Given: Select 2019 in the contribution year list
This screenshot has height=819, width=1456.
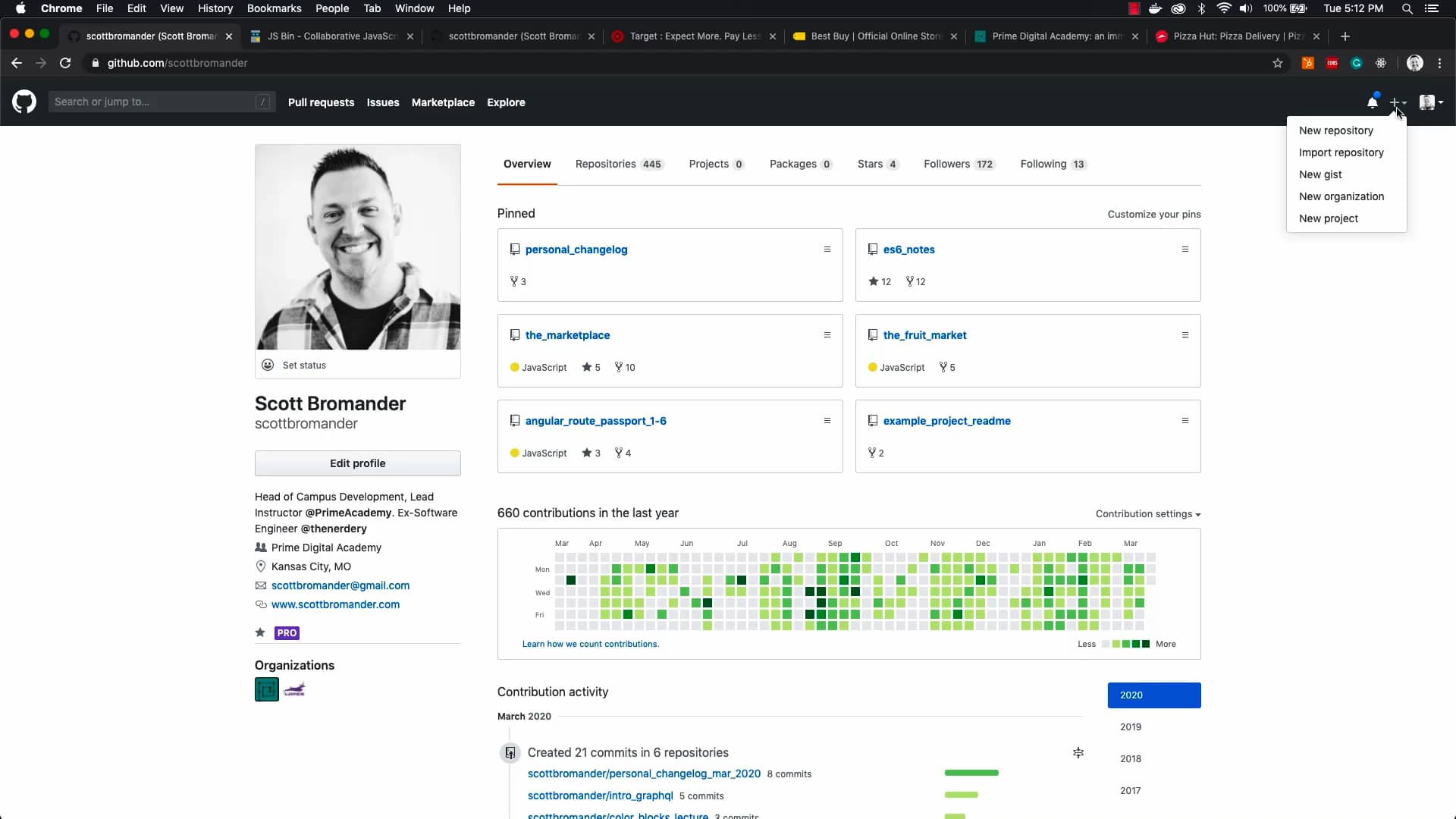Looking at the screenshot, I should pos(1131,726).
